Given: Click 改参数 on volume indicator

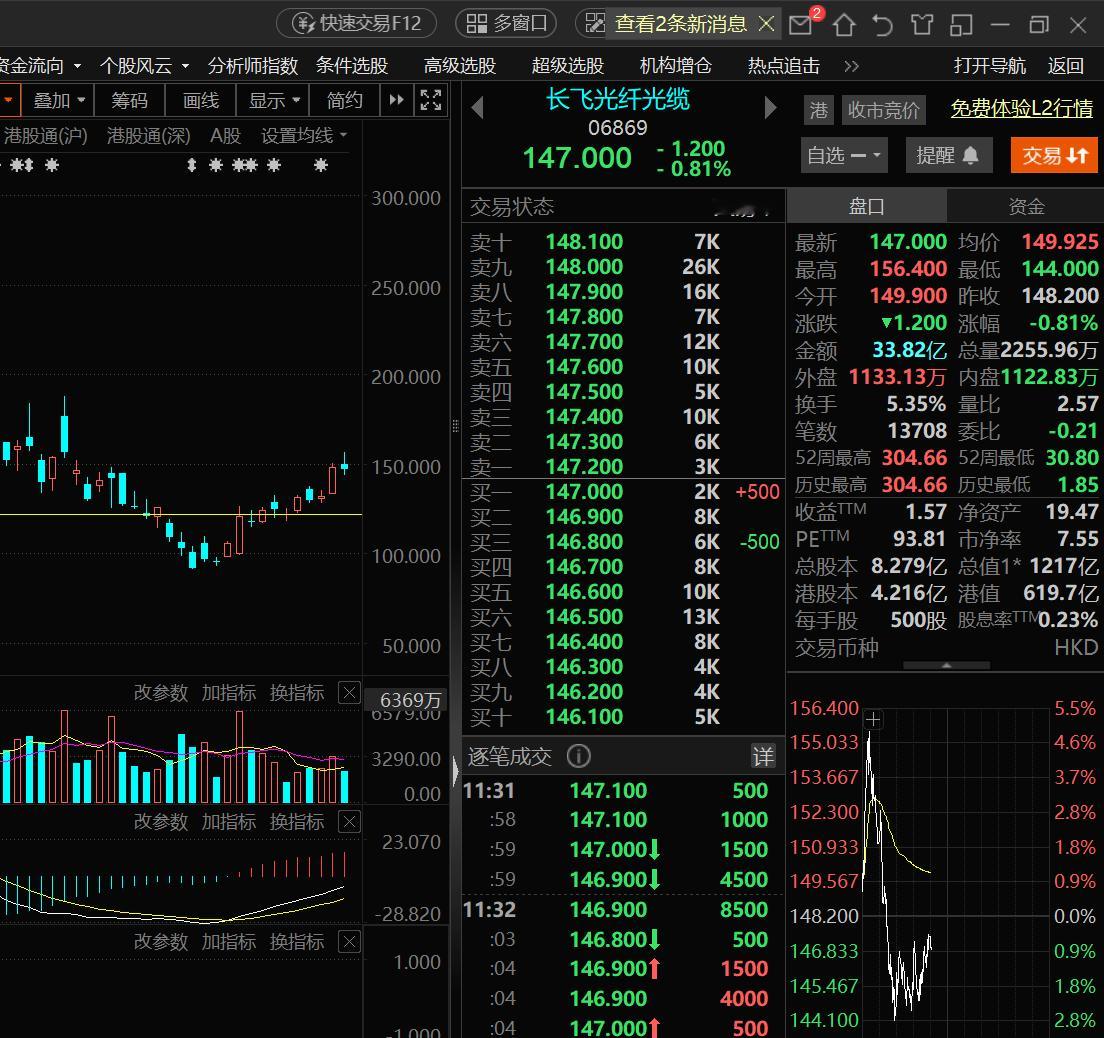Looking at the screenshot, I should tap(161, 693).
